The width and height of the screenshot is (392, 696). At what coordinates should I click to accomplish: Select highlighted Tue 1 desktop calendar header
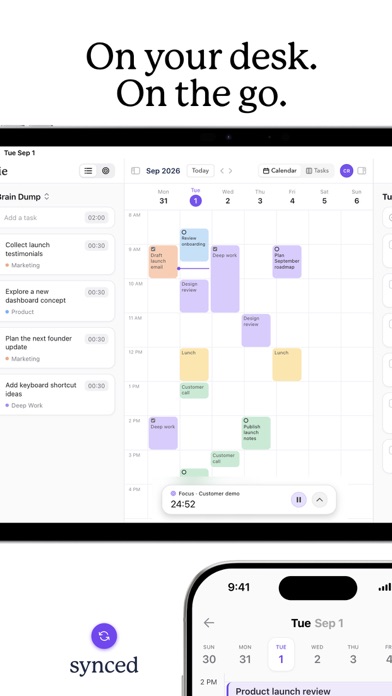click(x=196, y=197)
